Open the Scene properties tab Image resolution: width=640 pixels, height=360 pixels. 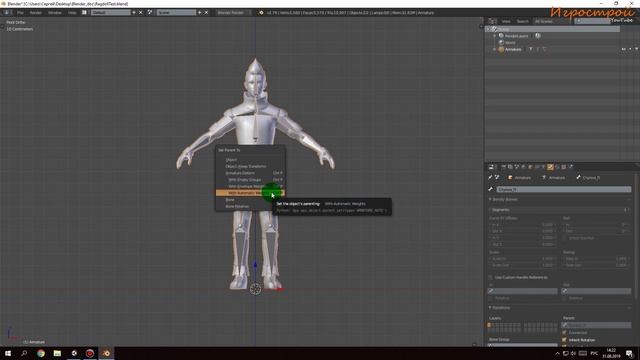517,167
